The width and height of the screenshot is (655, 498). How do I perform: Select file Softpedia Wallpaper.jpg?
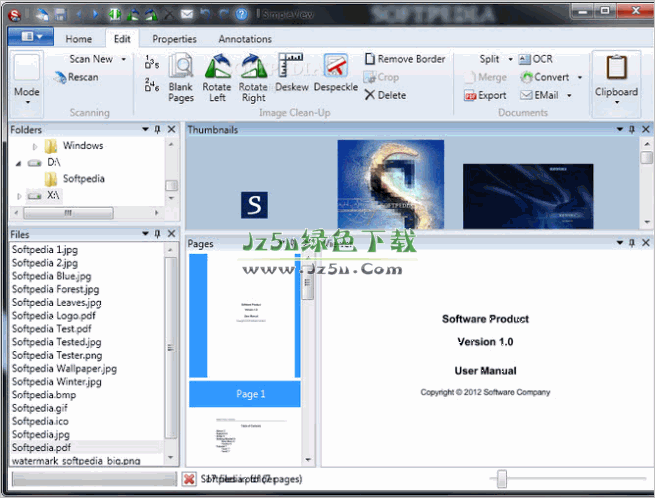coord(64,368)
